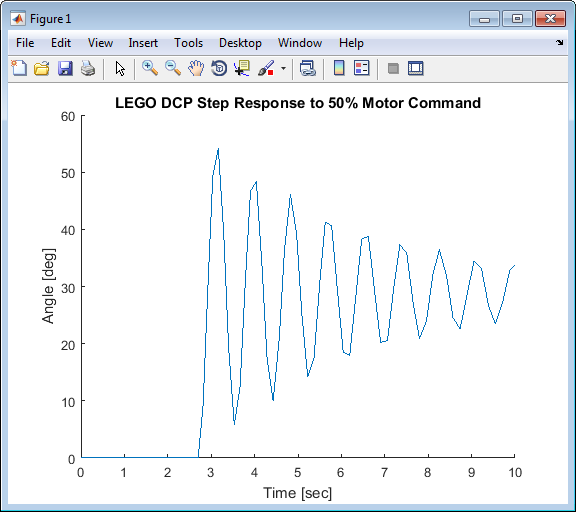Viewport: 576px width, 512px height.
Task: Click the New Figure icon
Action: point(19,68)
